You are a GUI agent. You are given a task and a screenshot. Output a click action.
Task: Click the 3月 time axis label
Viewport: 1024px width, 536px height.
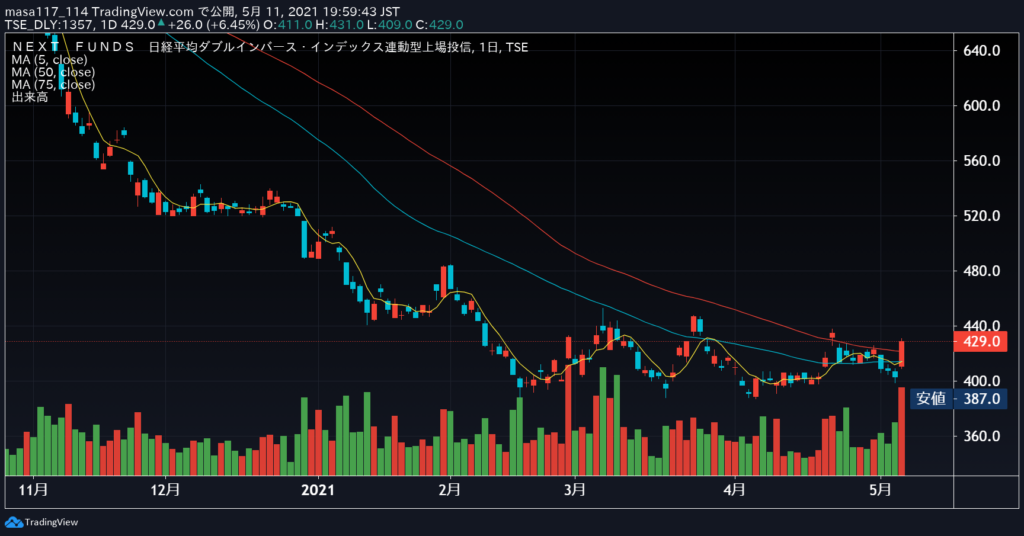click(x=575, y=490)
